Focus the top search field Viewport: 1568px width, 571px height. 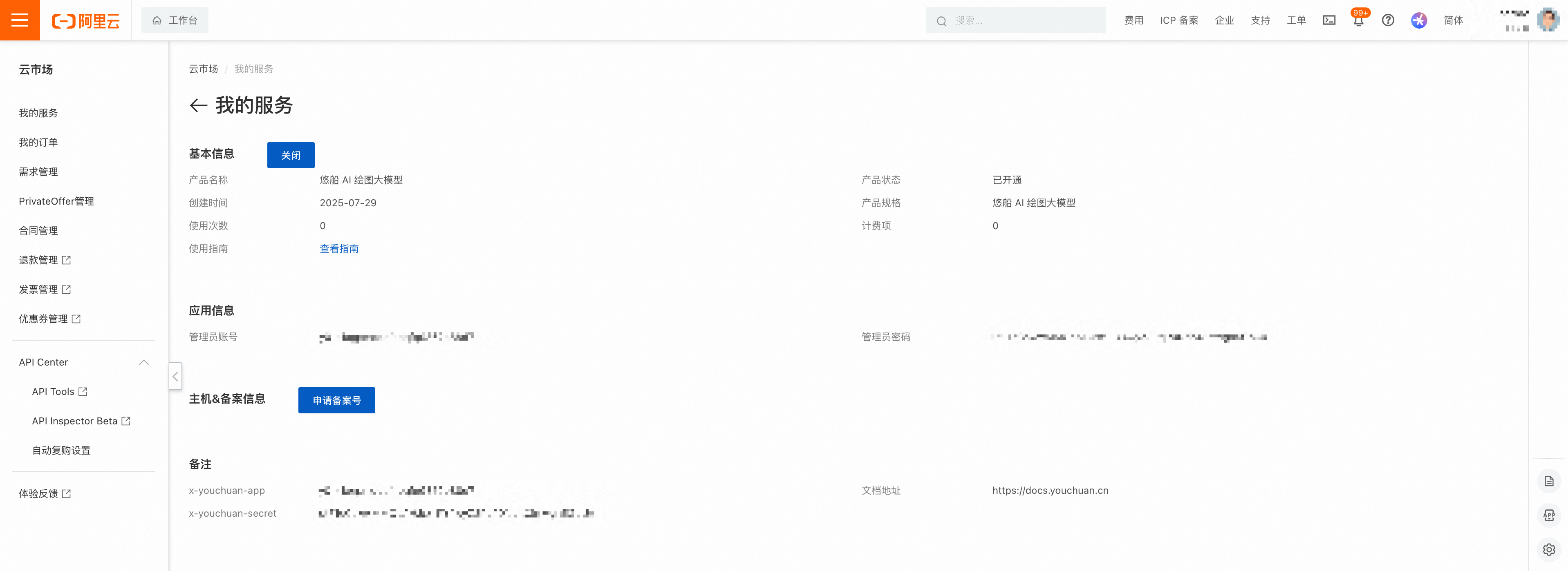click(1015, 20)
